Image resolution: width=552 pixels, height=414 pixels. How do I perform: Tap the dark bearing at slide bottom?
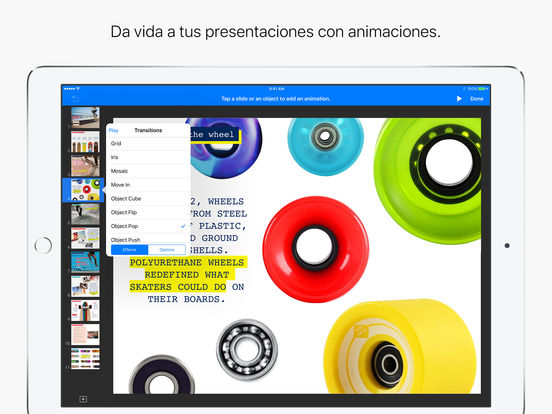tap(162, 375)
